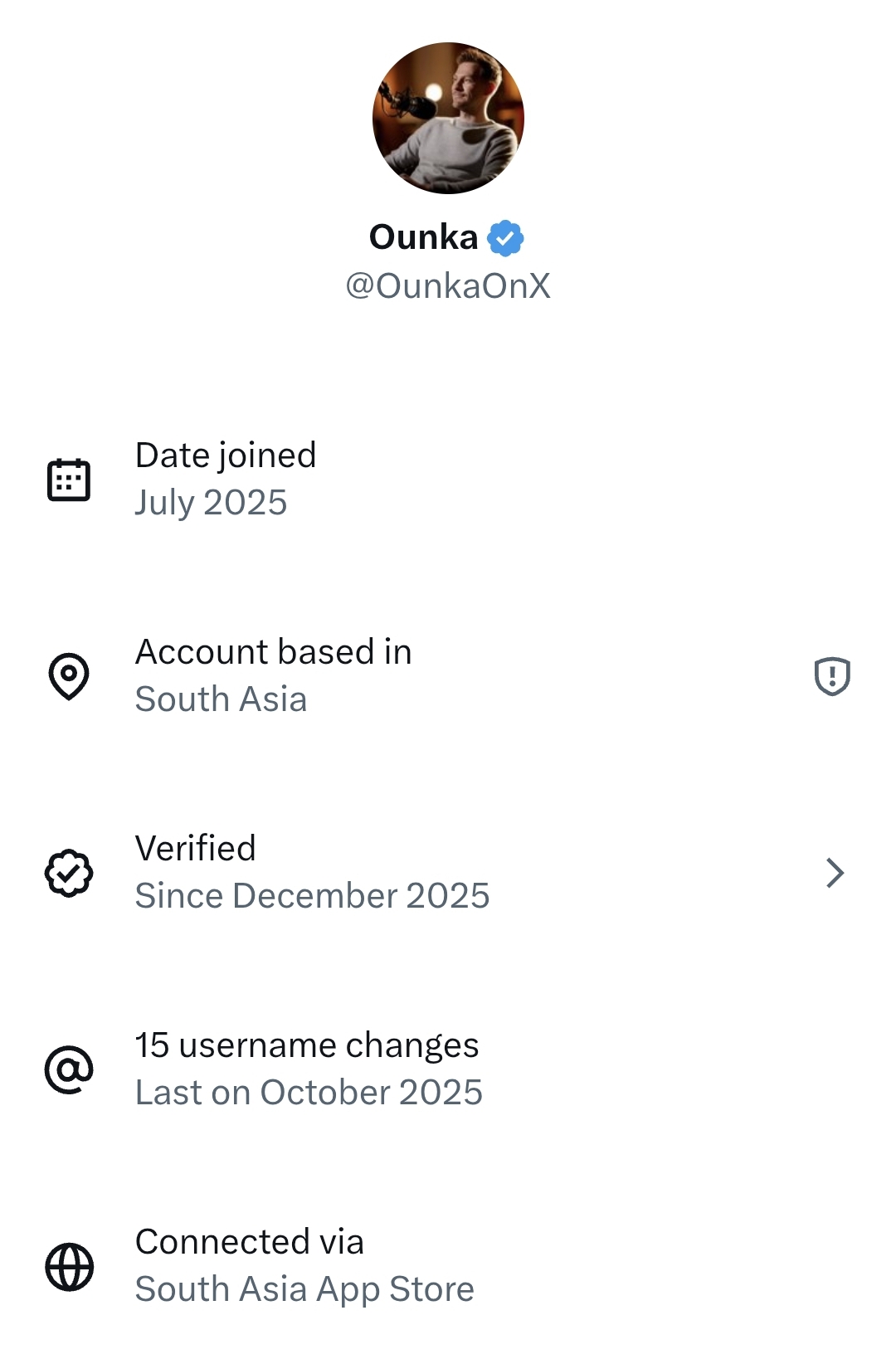Click the Date joined label
This screenshot has width=896, height=1359.
point(226,455)
